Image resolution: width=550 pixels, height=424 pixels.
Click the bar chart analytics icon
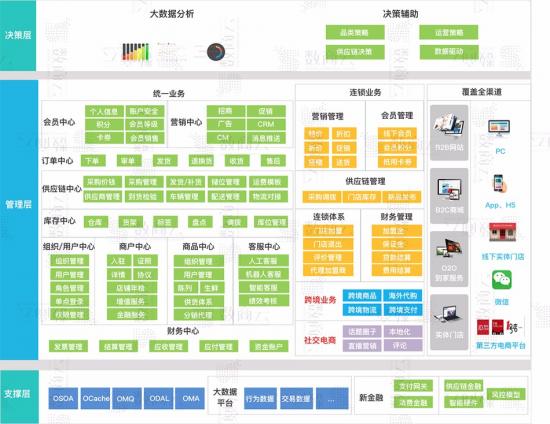click(135, 52)
